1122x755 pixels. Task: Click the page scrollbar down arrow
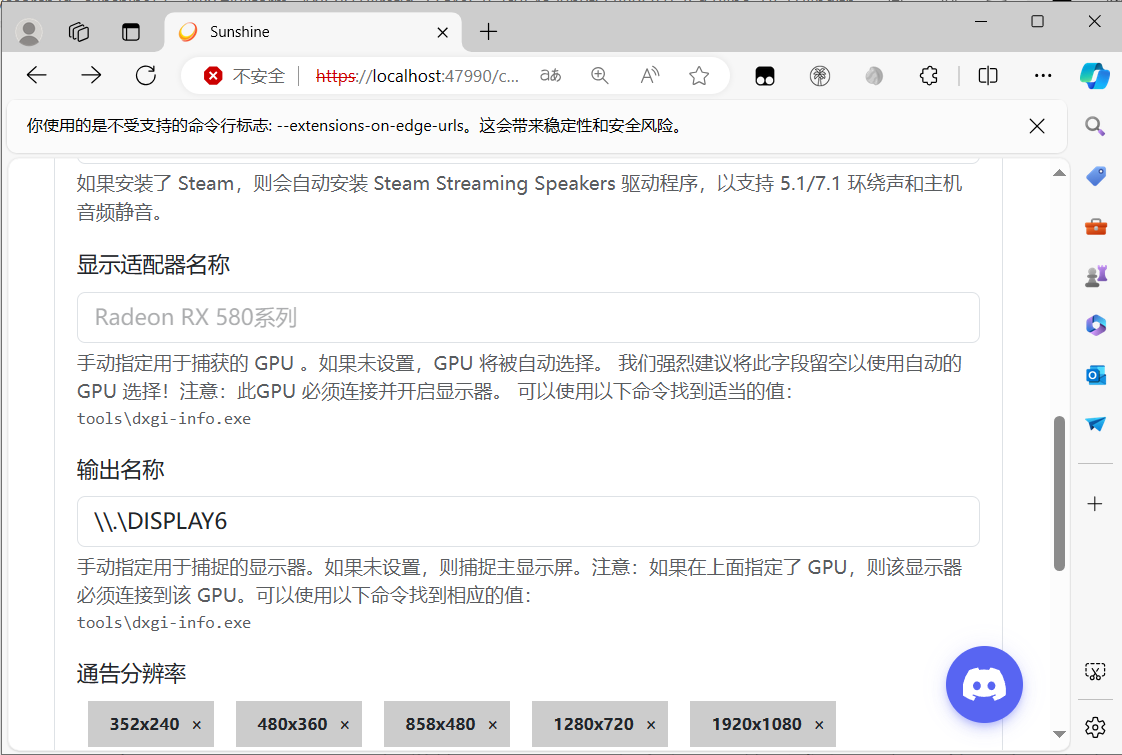(x=1060, y=734)
